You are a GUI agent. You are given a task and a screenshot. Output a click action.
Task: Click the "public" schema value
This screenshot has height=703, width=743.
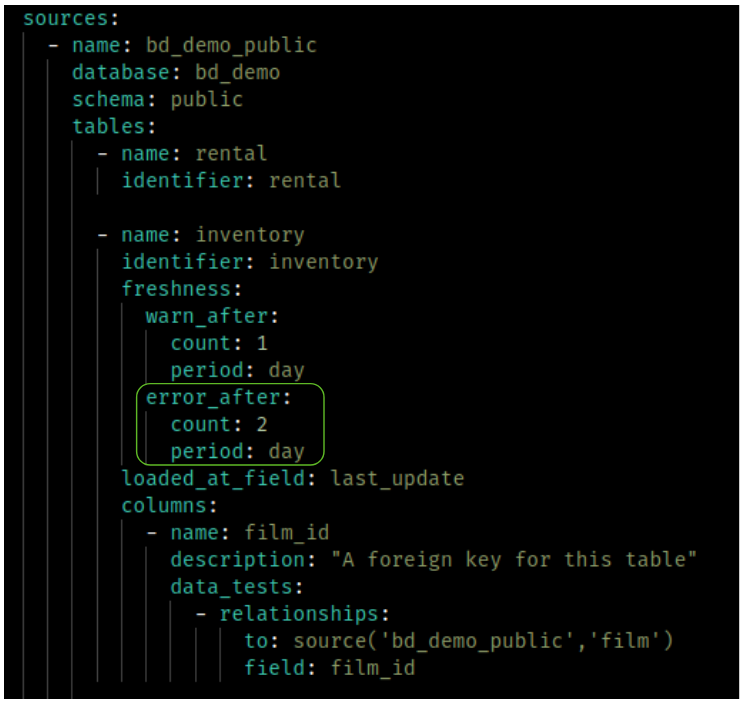click(206, 99)
